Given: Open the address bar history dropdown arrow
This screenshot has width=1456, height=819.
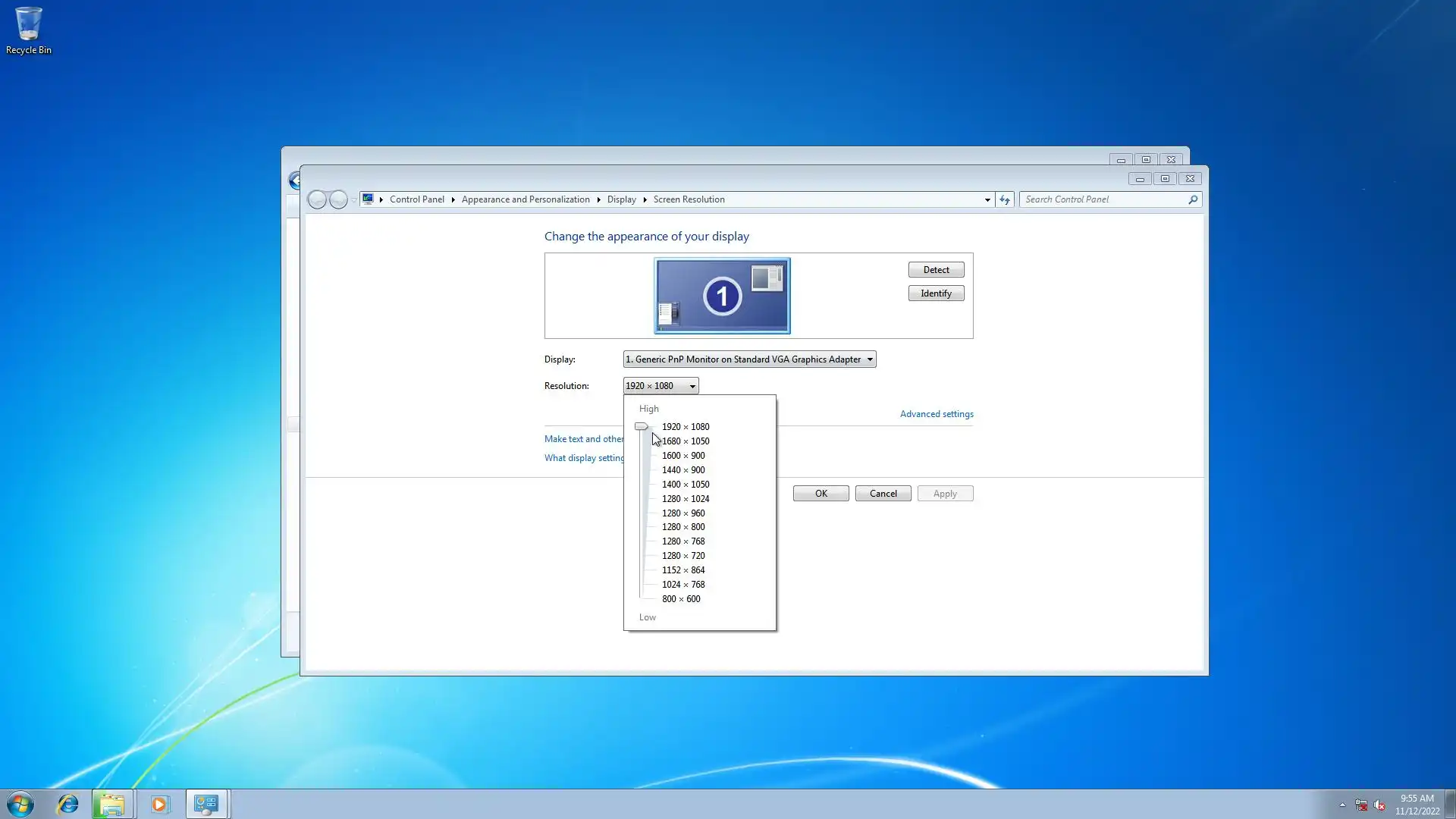Looking at the screenshot, I should click(x=987, y=199).
